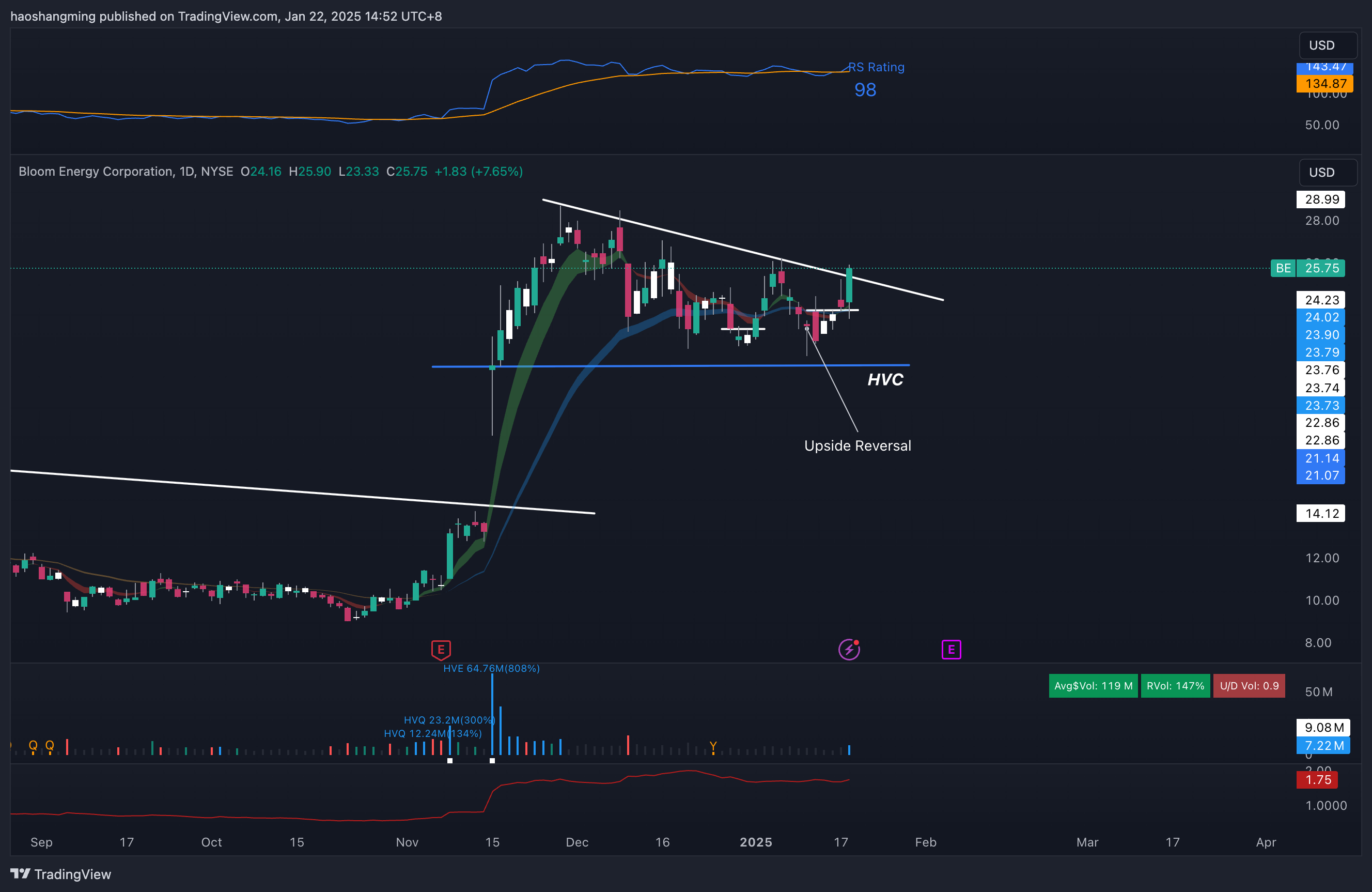Select the Upside Reversal text annotation
1372x892 pixels.
[857, 445]
